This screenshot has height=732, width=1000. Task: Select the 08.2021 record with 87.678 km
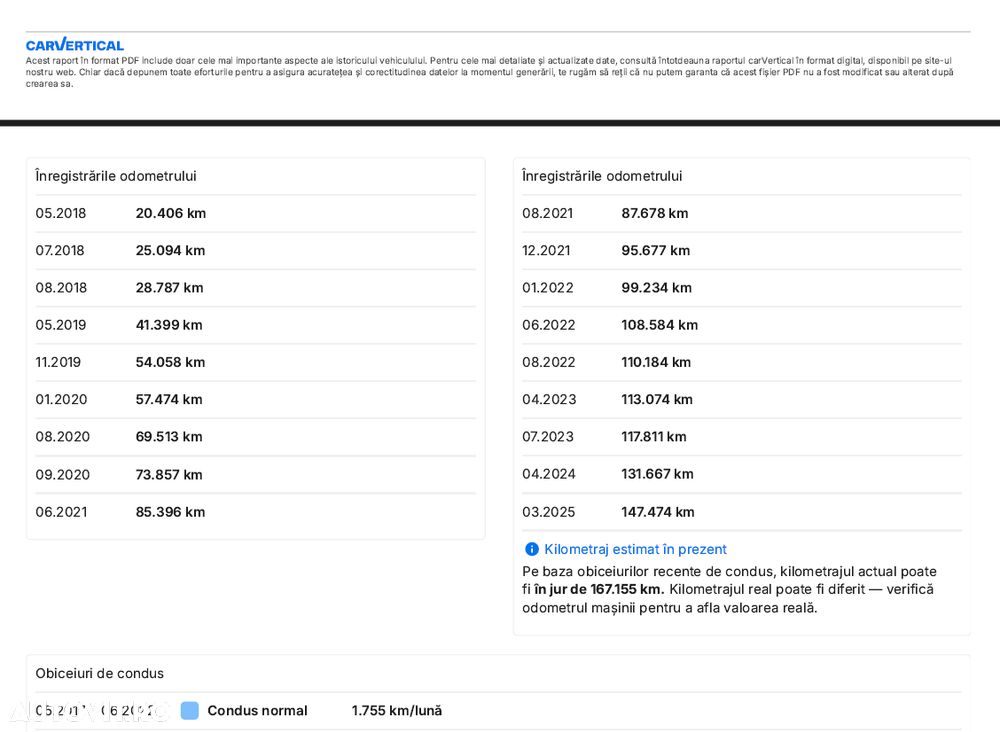pyautogui.click(x=742, y=214)
